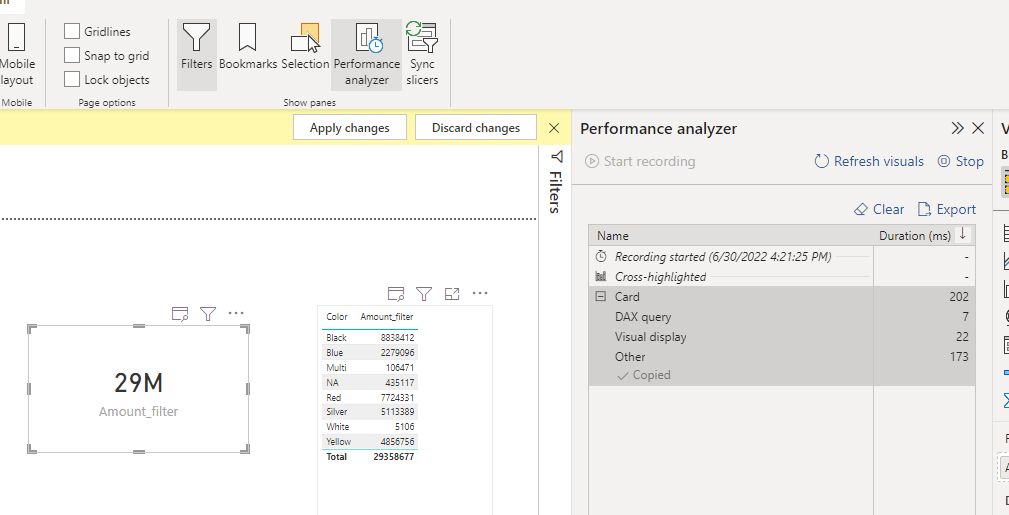Select the White row in table
Screen dimensions: 1009x515
pos(370,427)
